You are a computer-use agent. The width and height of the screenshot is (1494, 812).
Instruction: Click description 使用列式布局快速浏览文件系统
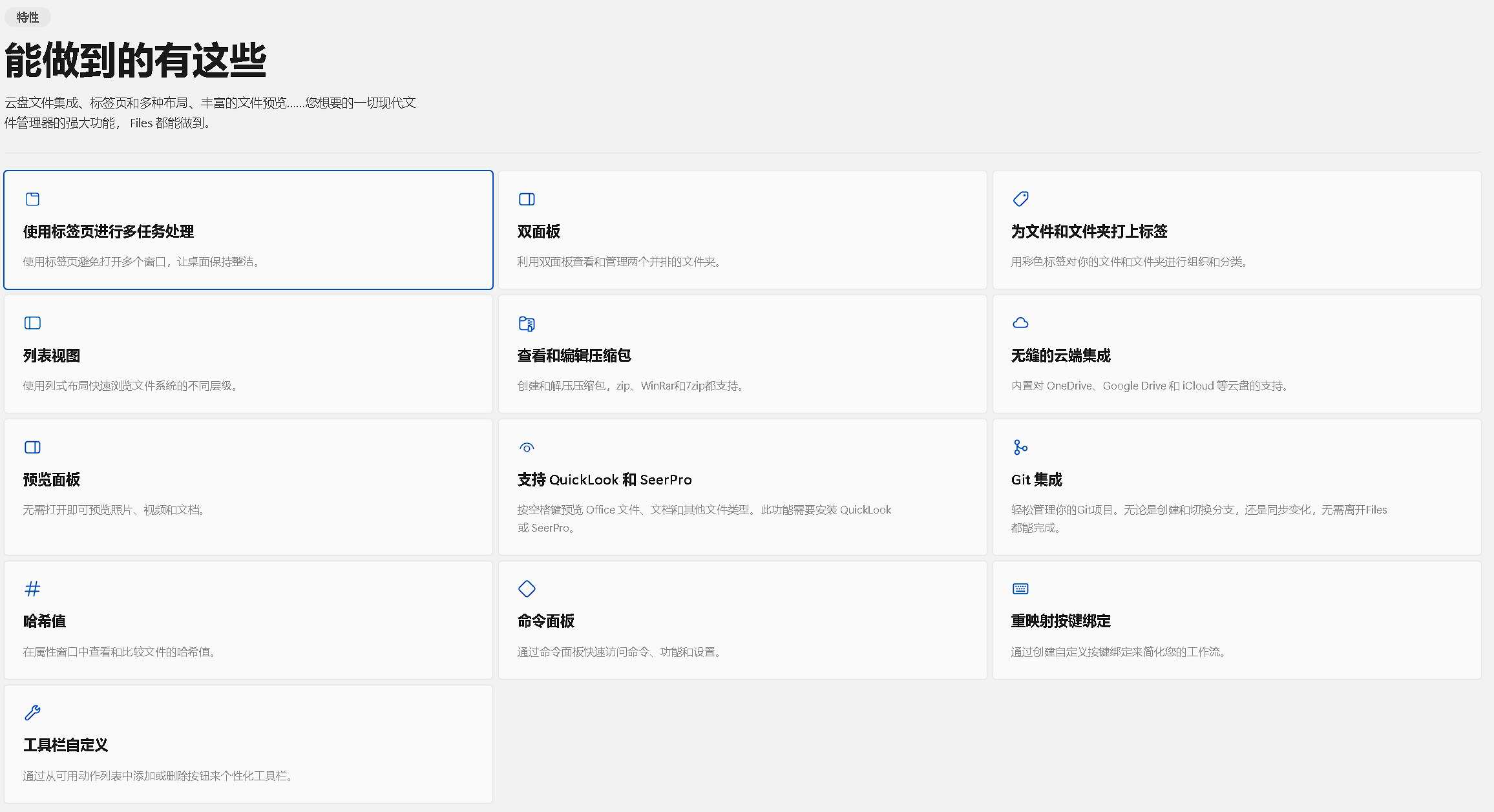131,386
